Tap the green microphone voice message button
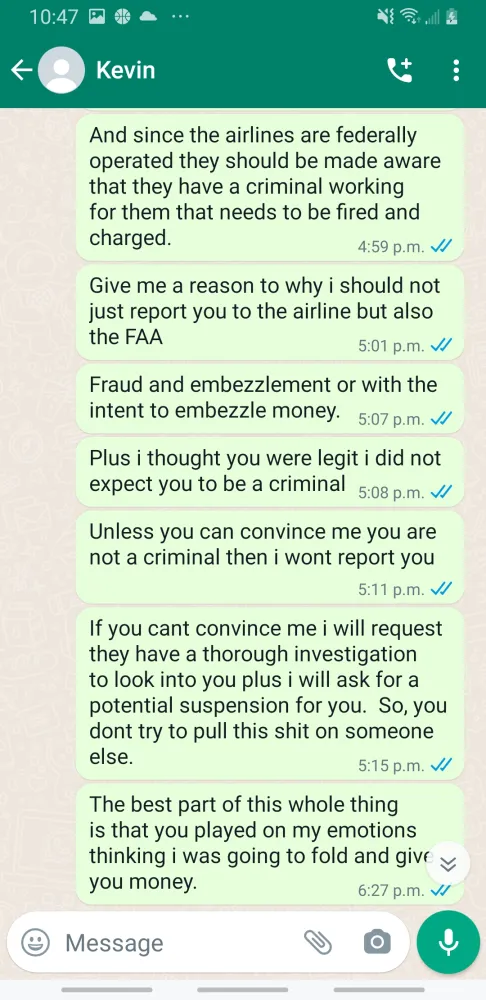The width and height of the screenshot is (486, 1000). [x=448, y=942]
